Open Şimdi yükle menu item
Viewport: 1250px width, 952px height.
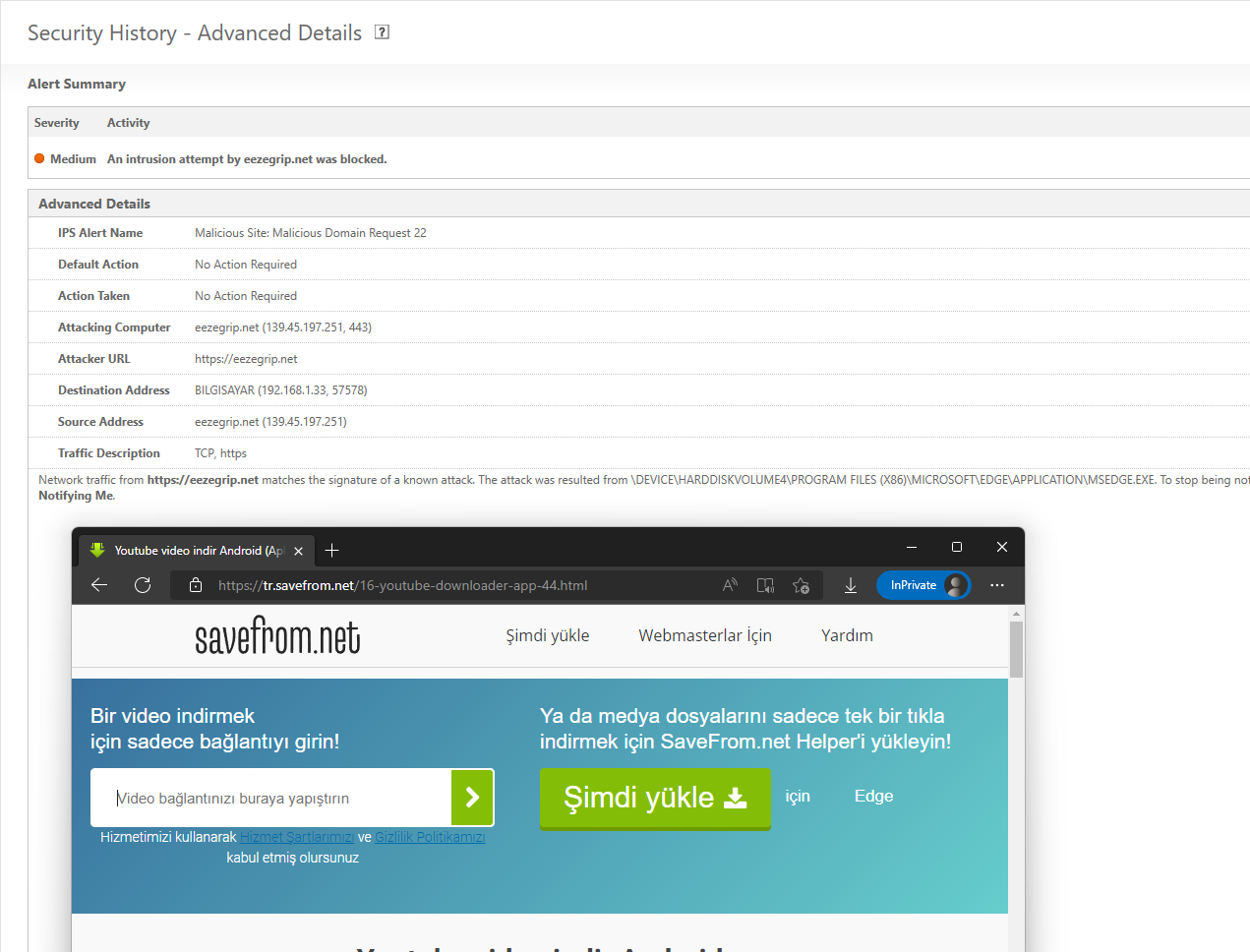pyautogui.click(x=548, y=635)
